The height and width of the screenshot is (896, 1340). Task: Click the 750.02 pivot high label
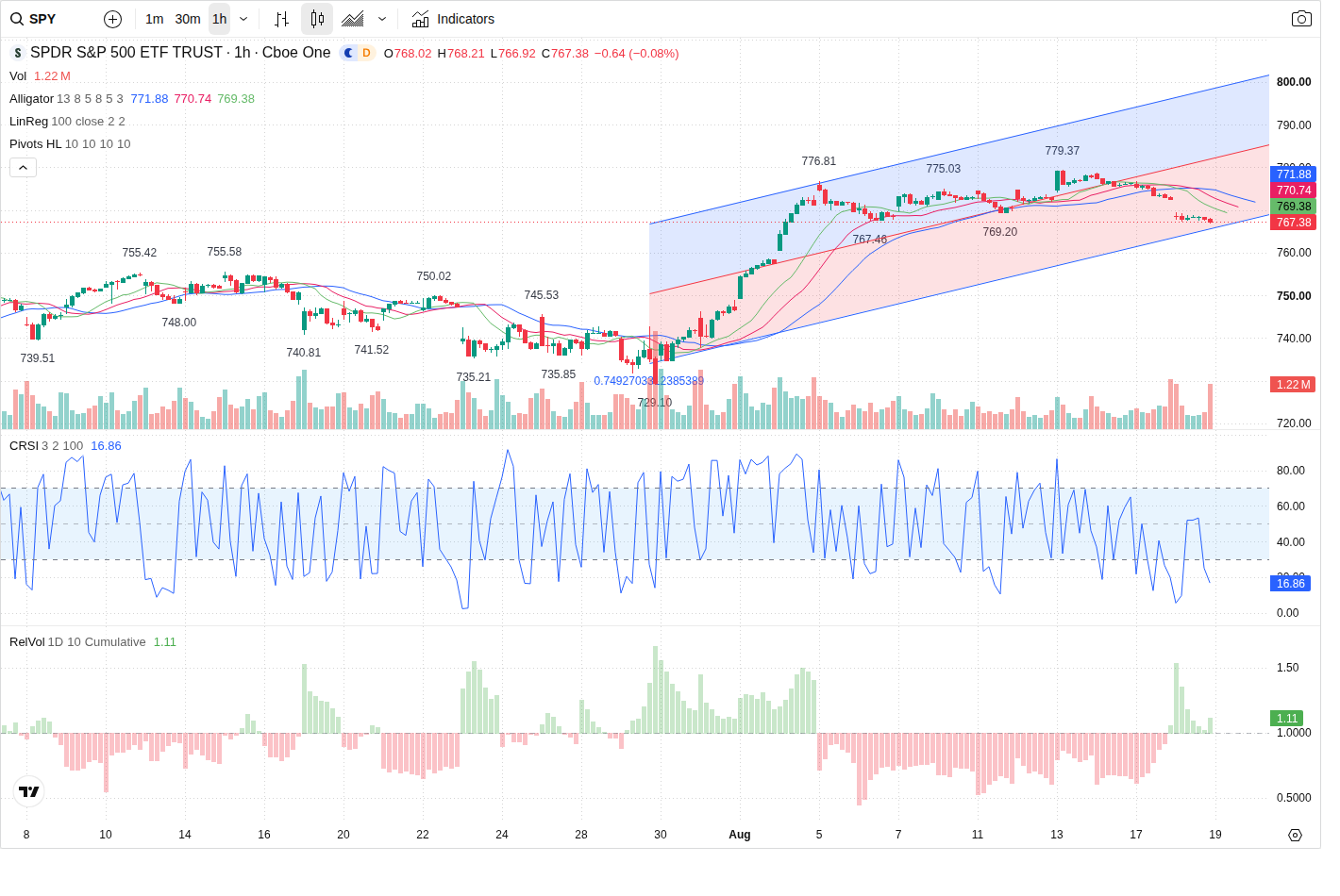(434, 276)
